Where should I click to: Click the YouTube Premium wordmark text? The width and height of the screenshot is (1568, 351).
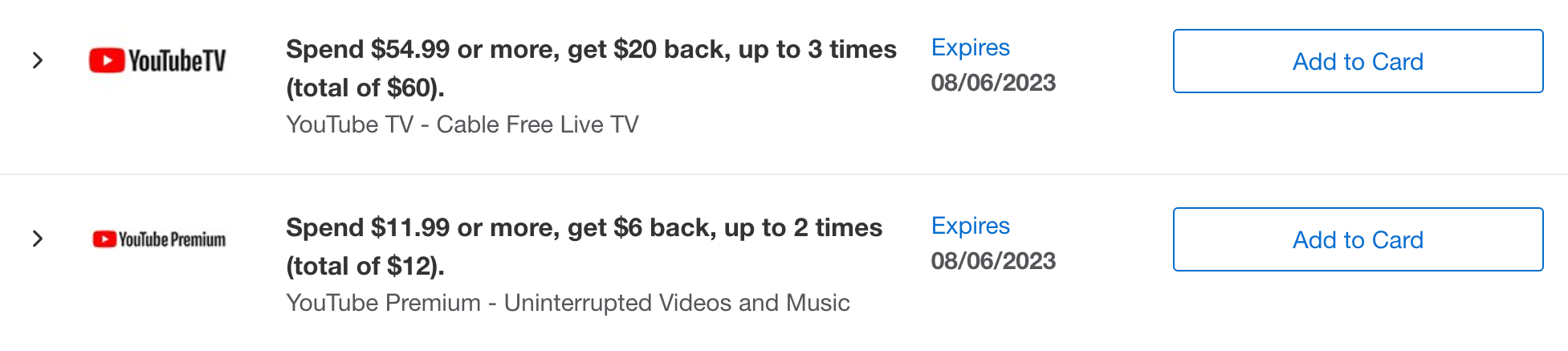(x=172, y=239)
